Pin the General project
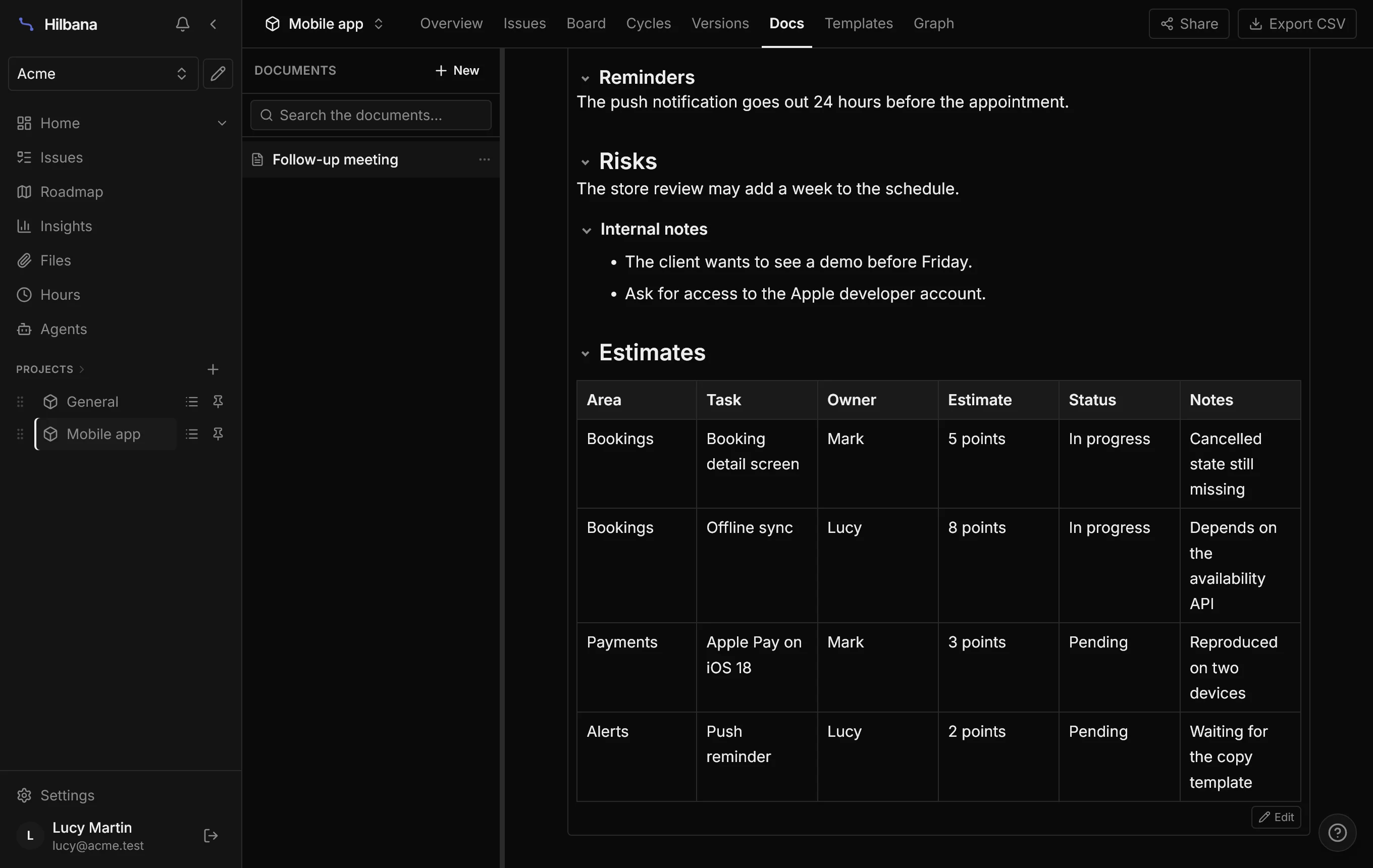 218,402
